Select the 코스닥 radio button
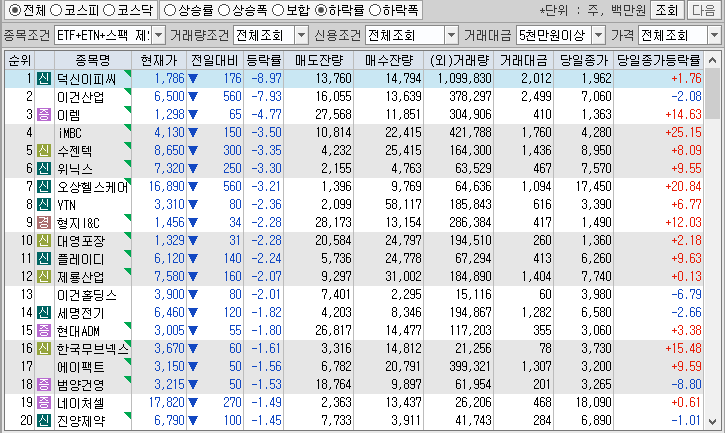This screenshot has height=433, width=725. click(x=109, y=10)
